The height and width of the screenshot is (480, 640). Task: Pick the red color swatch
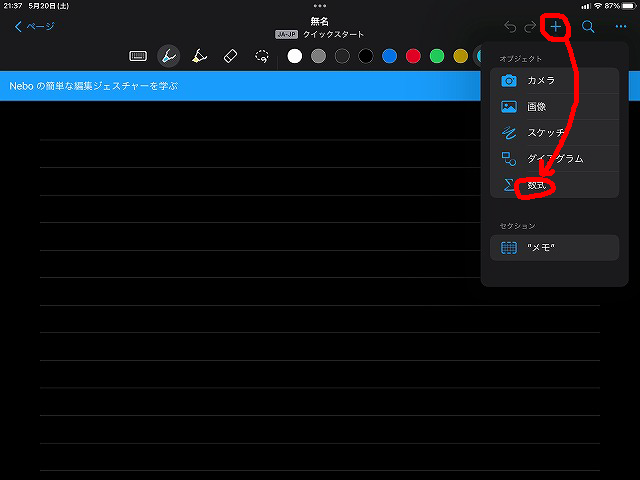[413, 56]
